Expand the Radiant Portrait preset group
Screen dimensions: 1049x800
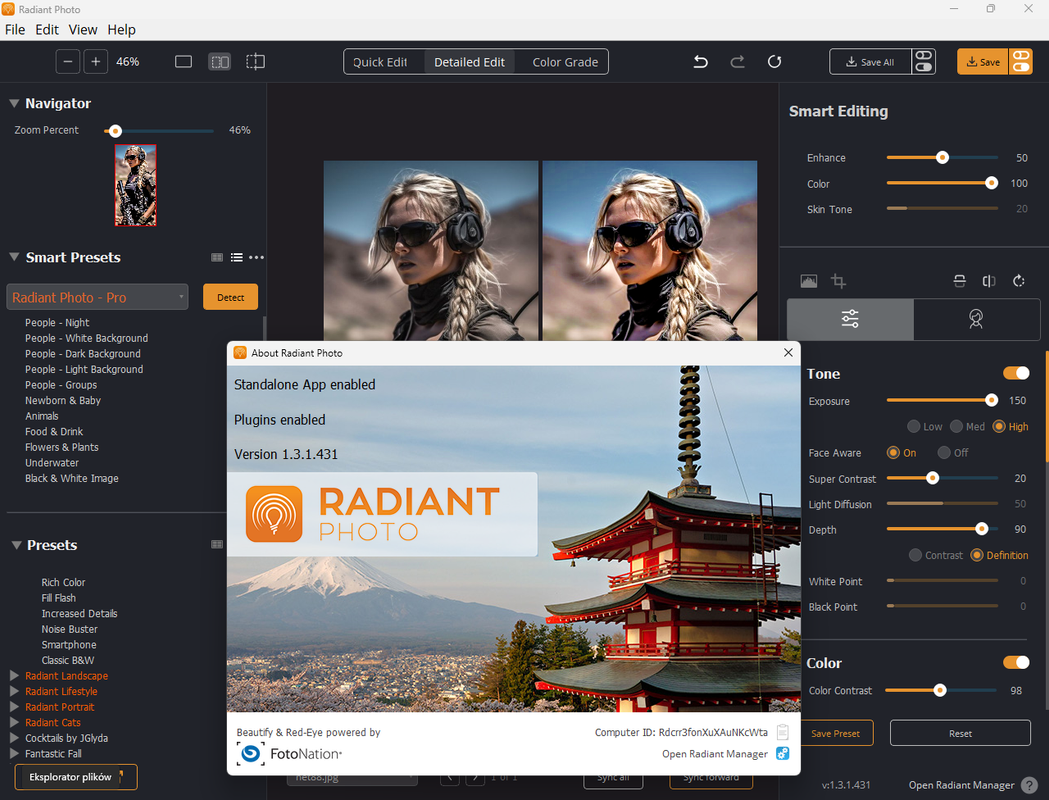tap(14, 706)
